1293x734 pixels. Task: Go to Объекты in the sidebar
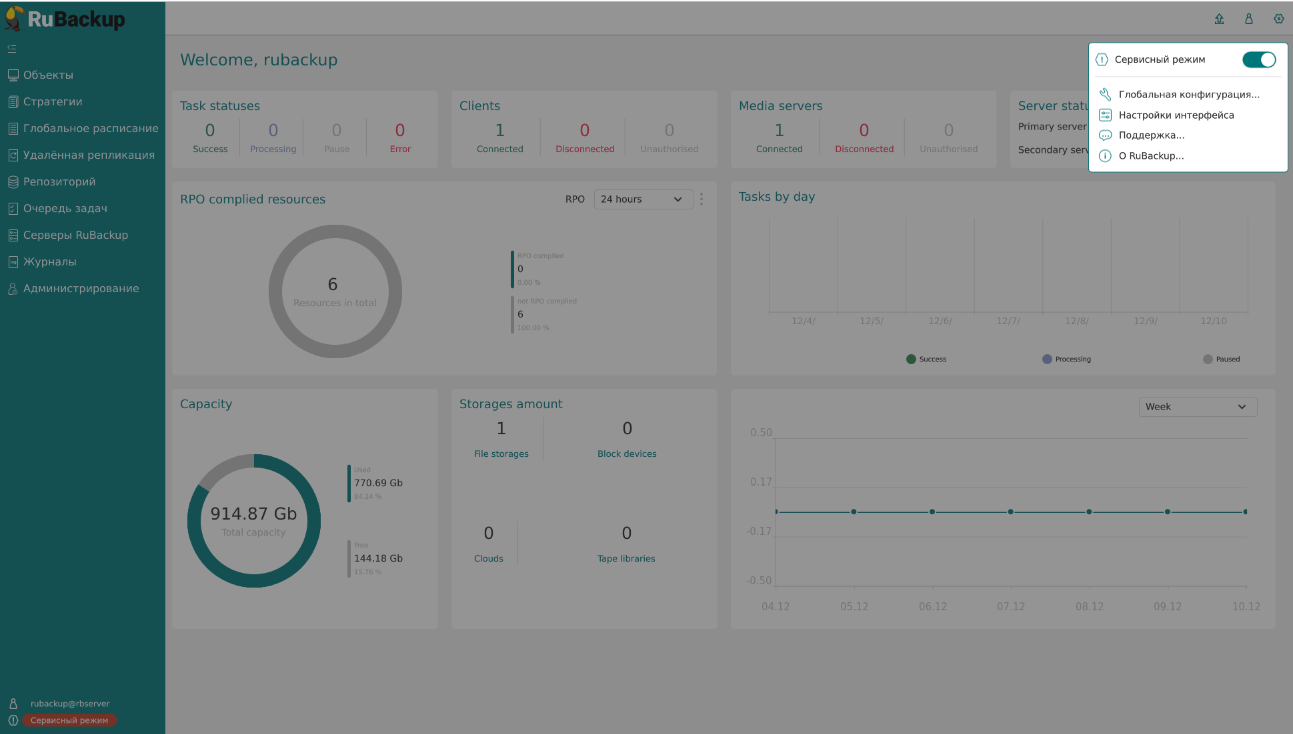pyautogui.click(x=48, y=75)
